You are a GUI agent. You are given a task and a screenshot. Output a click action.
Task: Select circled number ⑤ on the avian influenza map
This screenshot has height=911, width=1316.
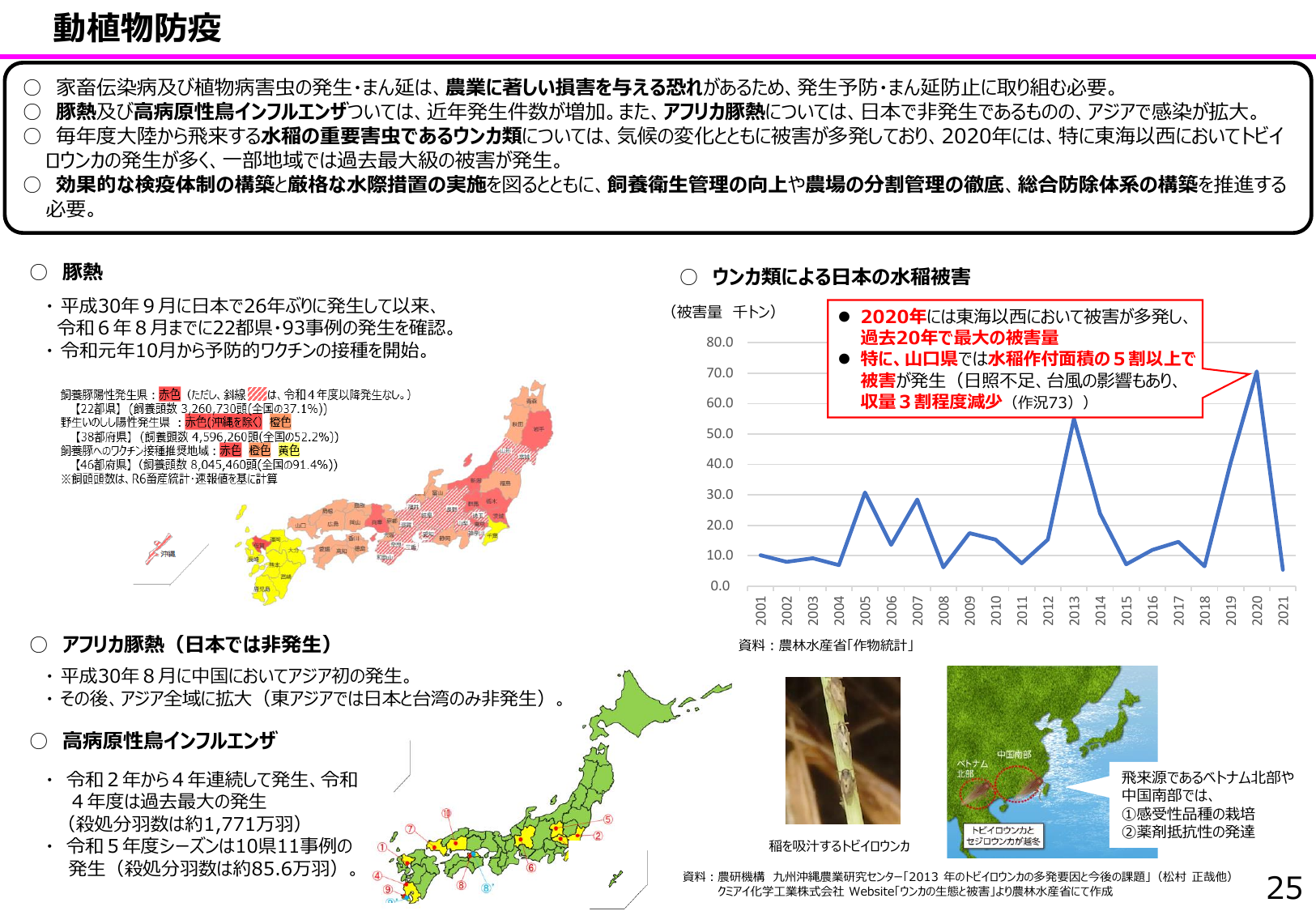607,819
